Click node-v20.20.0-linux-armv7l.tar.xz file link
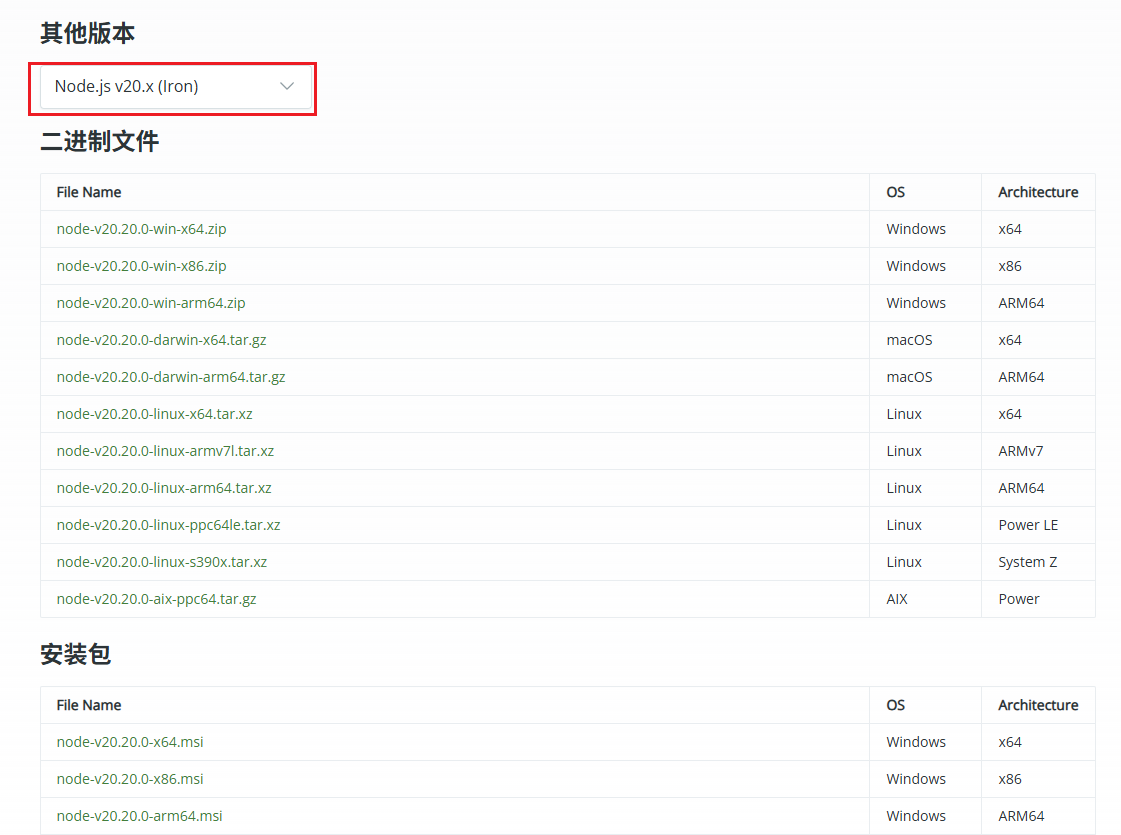Image resolution: width=1121 pixels, height=835 pixels. pyautogui.click(x=165, y=451)
